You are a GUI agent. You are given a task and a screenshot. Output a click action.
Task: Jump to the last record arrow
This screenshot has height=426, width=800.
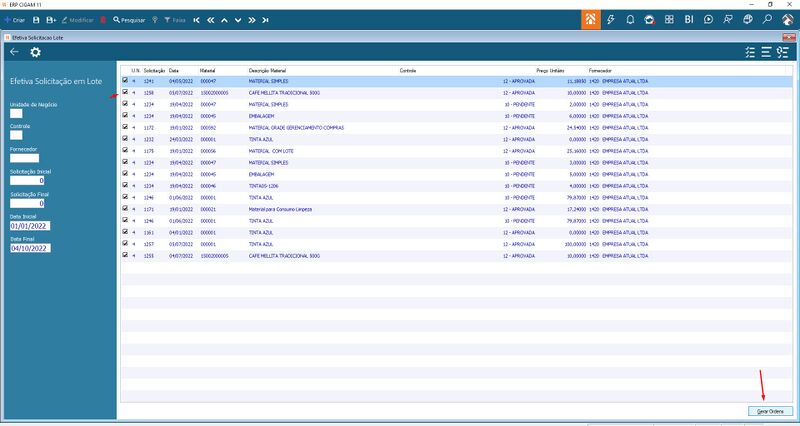pos(265,20)
